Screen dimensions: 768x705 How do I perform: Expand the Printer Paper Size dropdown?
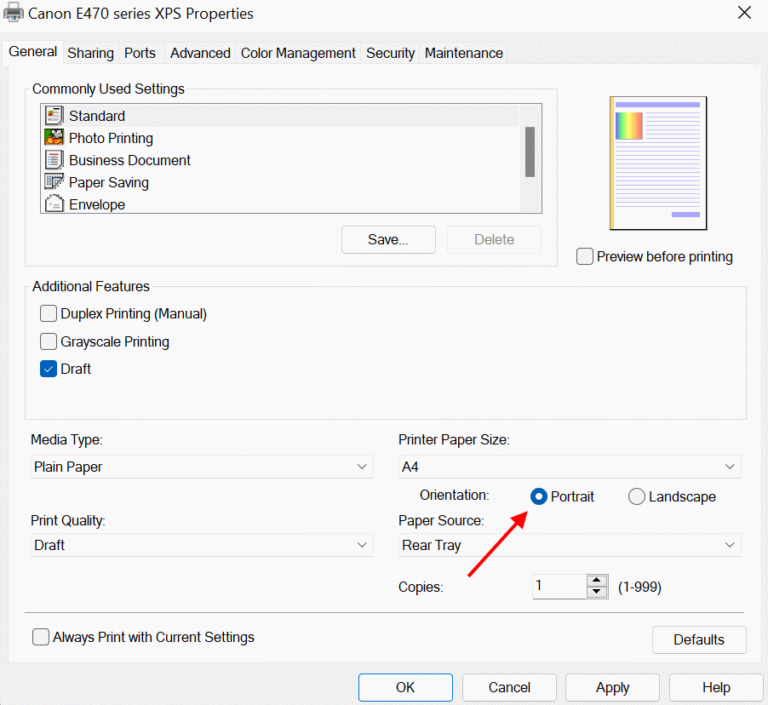(569, 467)
